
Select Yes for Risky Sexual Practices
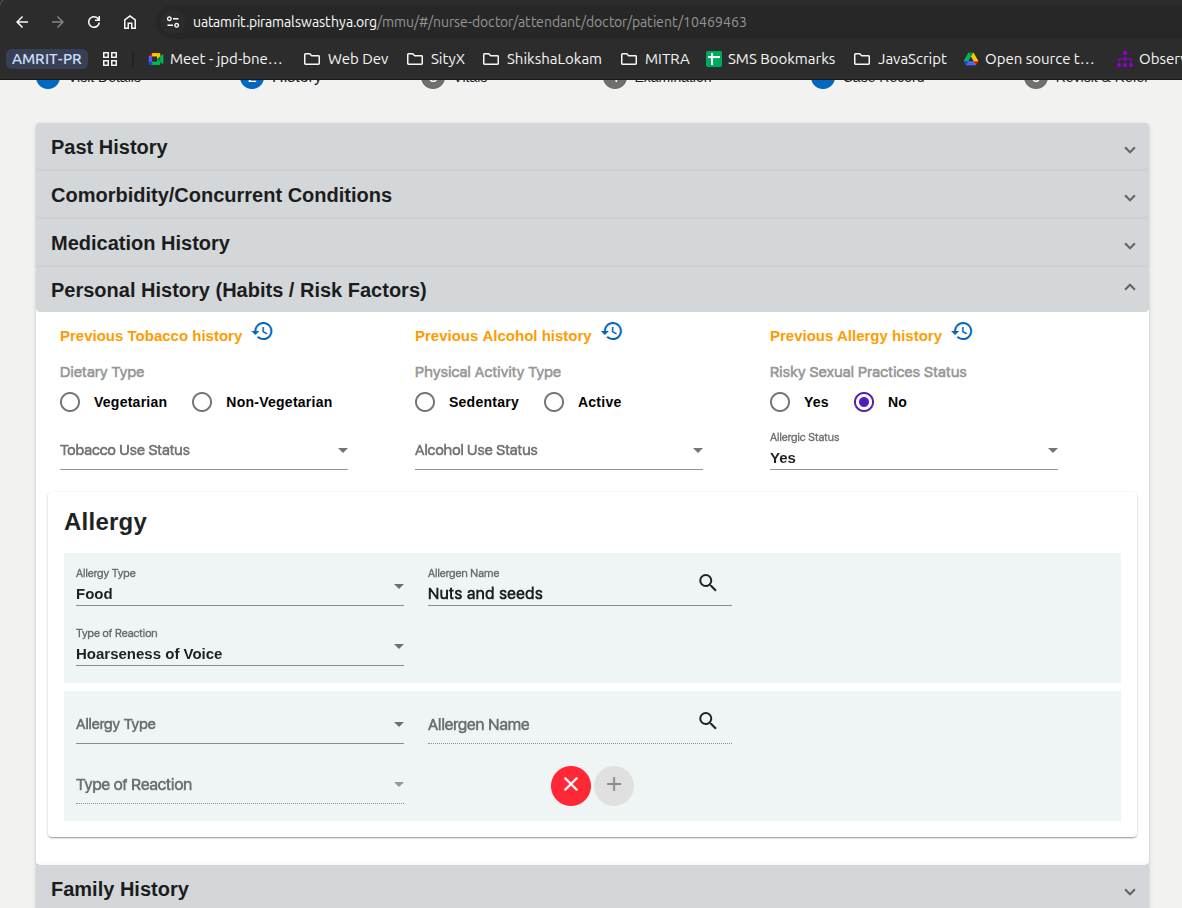click(x=780, y=402)
